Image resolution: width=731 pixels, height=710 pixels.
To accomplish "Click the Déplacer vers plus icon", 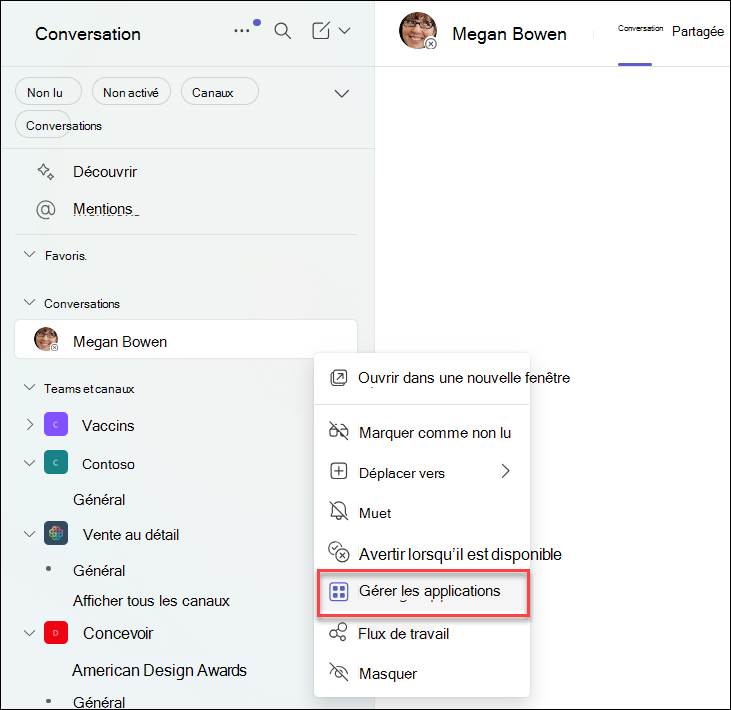I will click(x=339, y=471).
